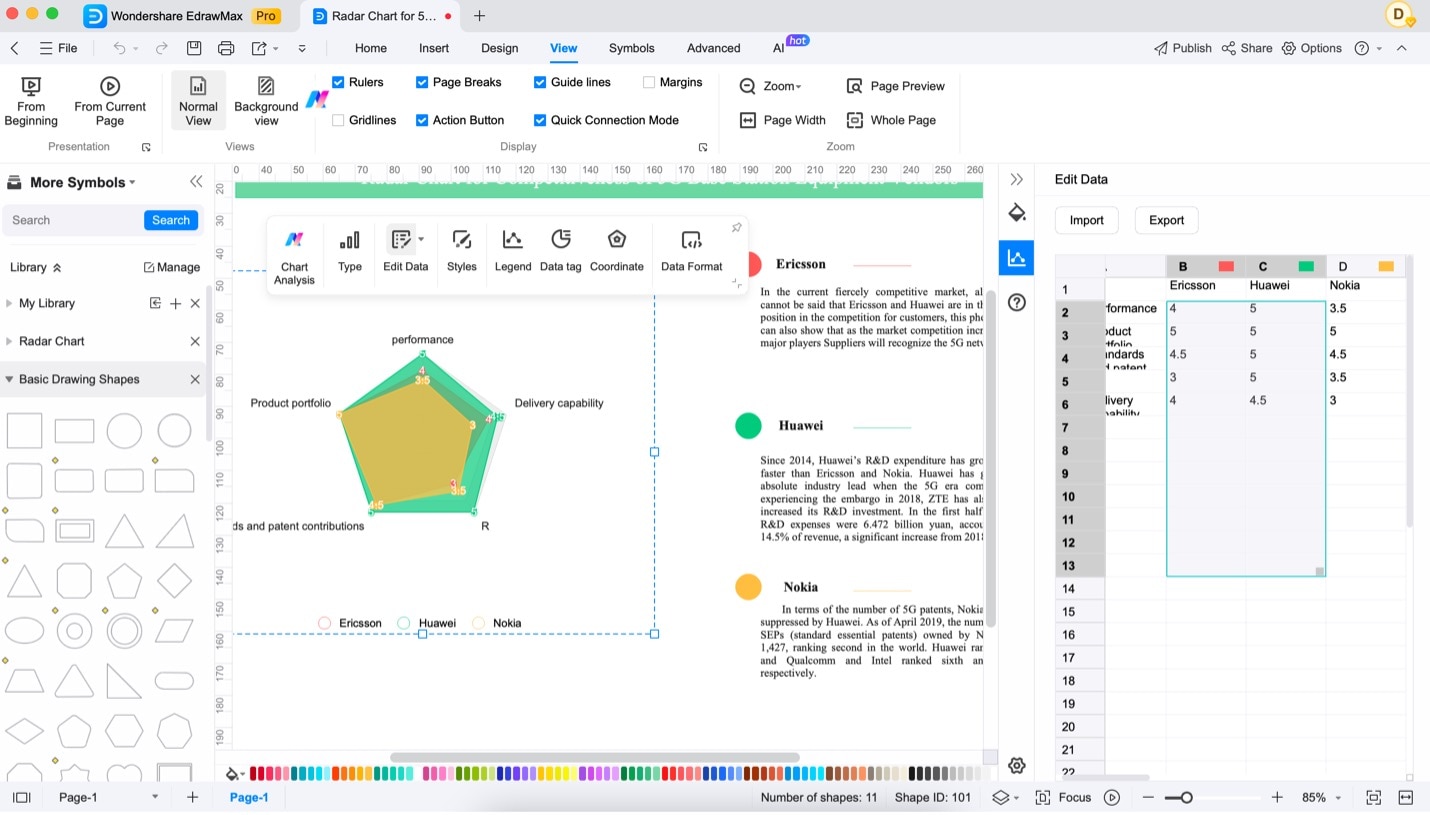Click the green swatch in column C header
This screenshot has width=1430, height=815.
click(x=1306, y=266)
